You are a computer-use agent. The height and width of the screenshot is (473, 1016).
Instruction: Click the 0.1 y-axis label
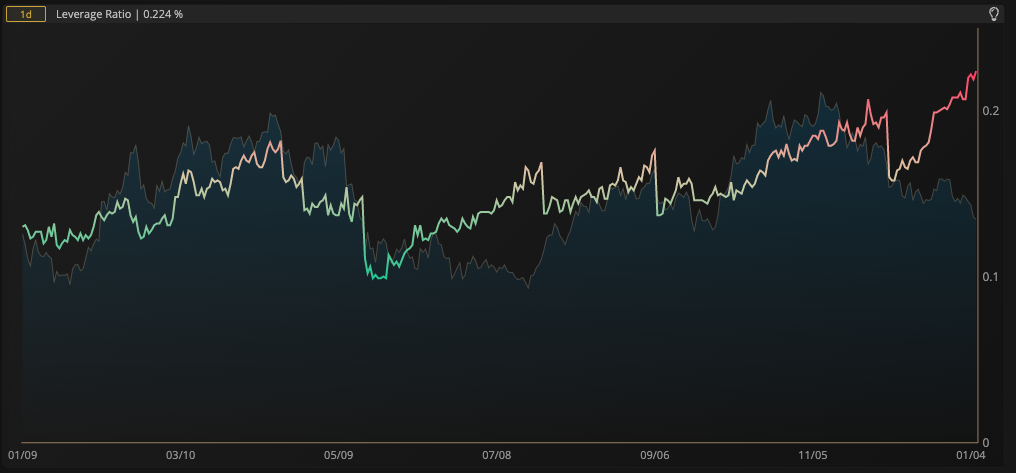[x=991, y=277]
